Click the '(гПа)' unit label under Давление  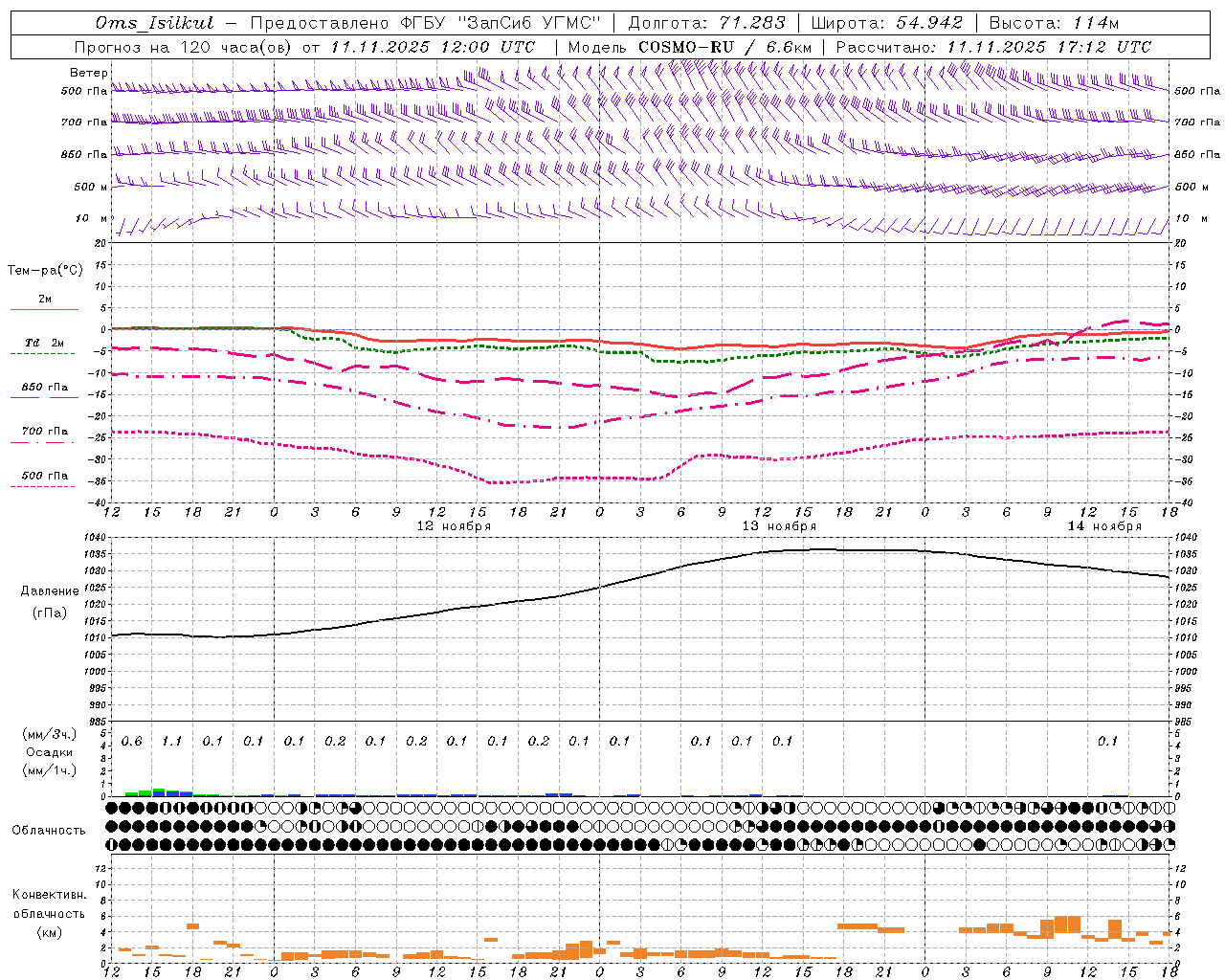[50, 613]
